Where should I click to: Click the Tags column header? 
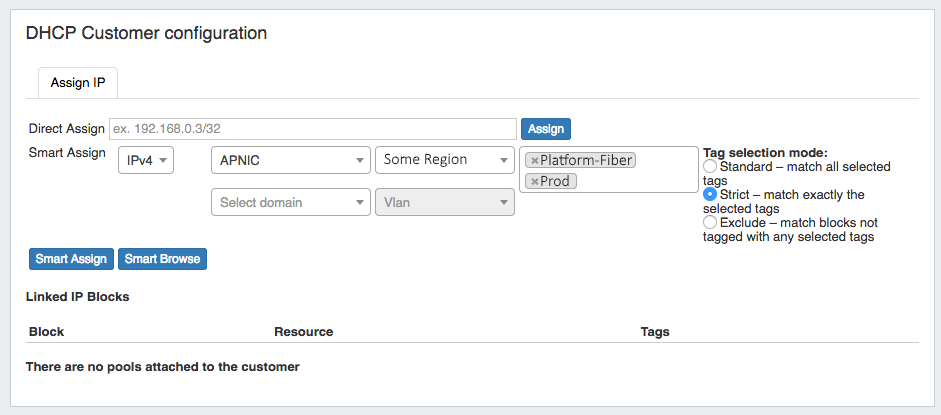[x=655, y=332]
